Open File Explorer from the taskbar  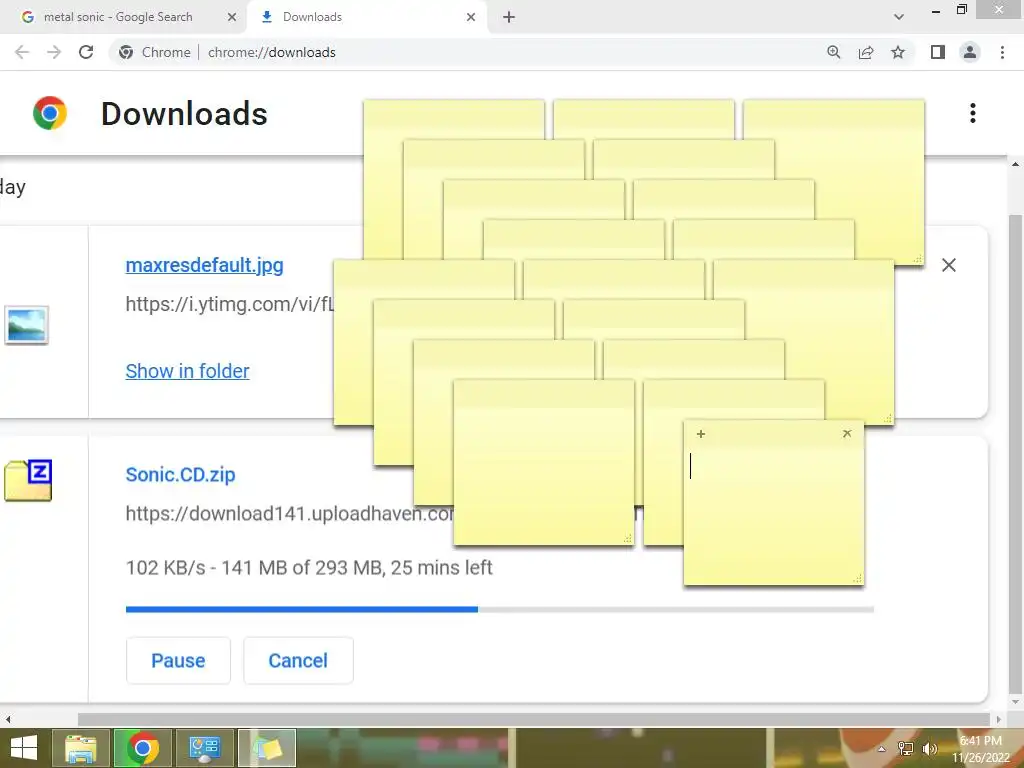pyautogui.click(x=80, y=748)
